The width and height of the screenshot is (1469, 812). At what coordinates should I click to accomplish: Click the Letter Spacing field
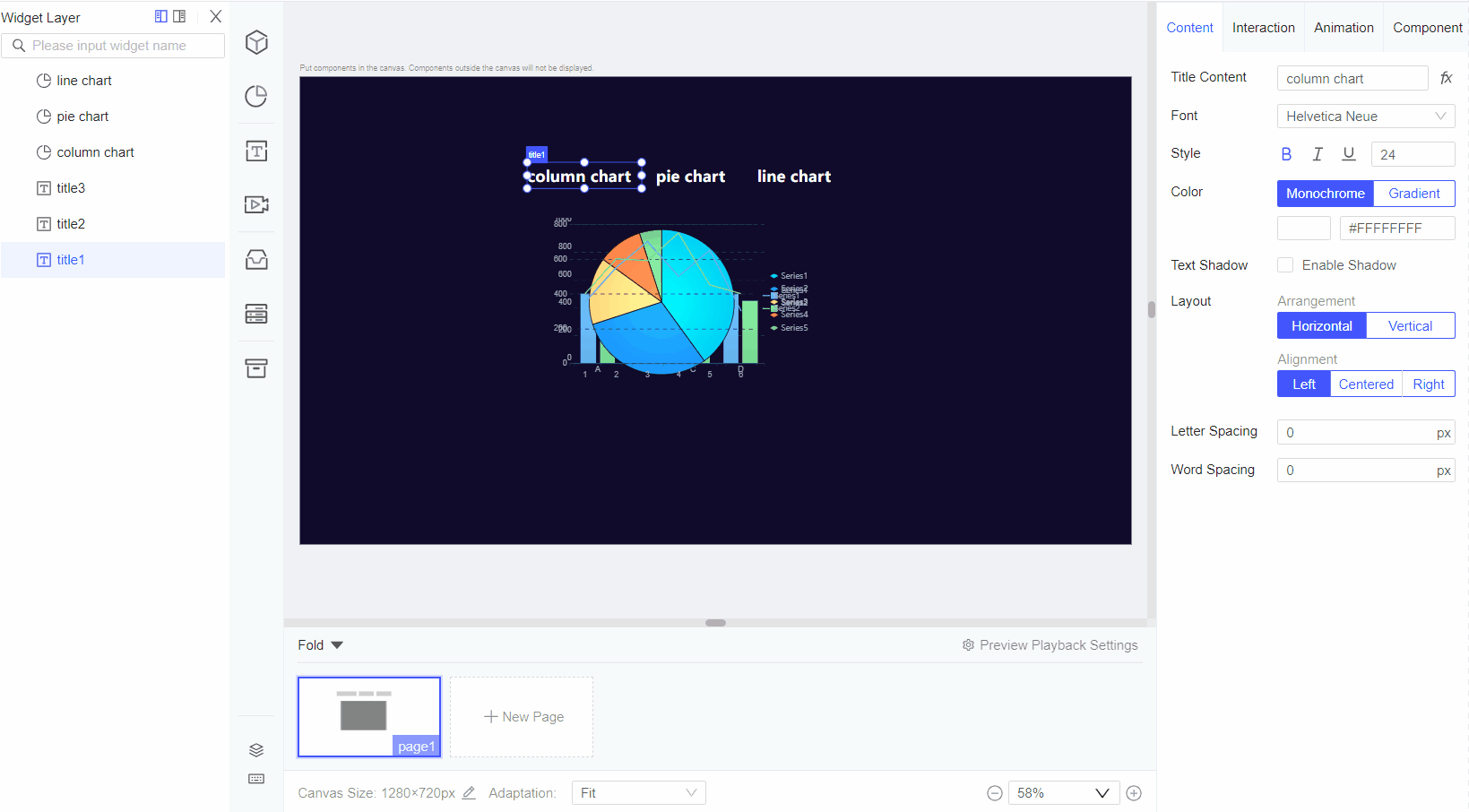point(1366,433)
